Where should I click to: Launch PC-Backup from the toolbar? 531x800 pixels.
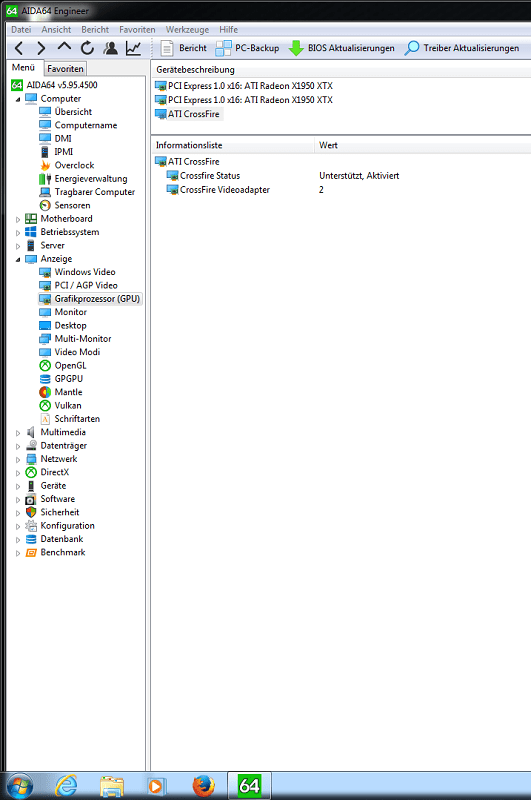pos(247,48)
